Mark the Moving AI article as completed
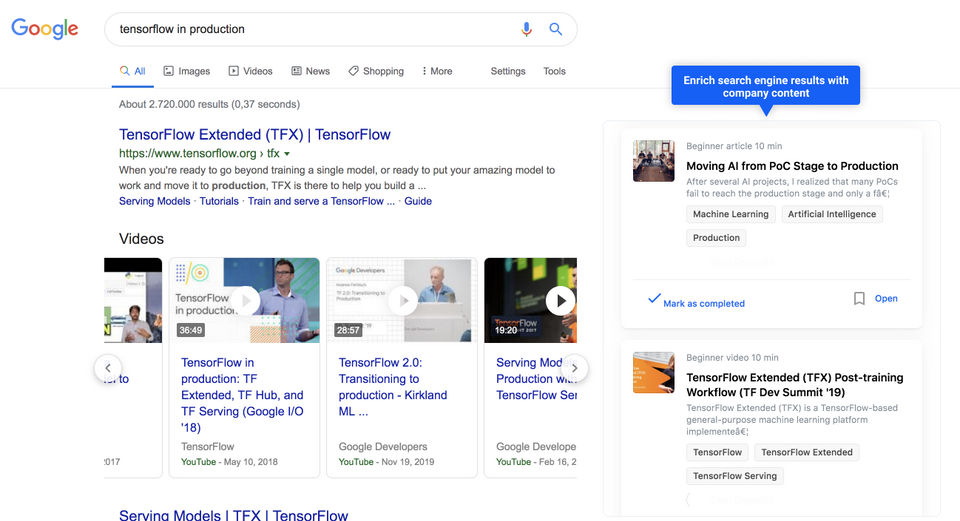This screenshot has width=960, height=521. (697, 301)
